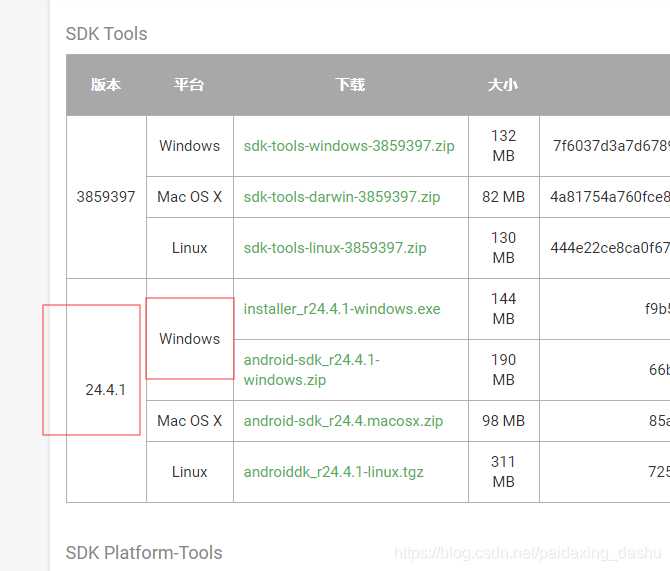
Task: Select the 98 MB size cell
Action: 503,421
